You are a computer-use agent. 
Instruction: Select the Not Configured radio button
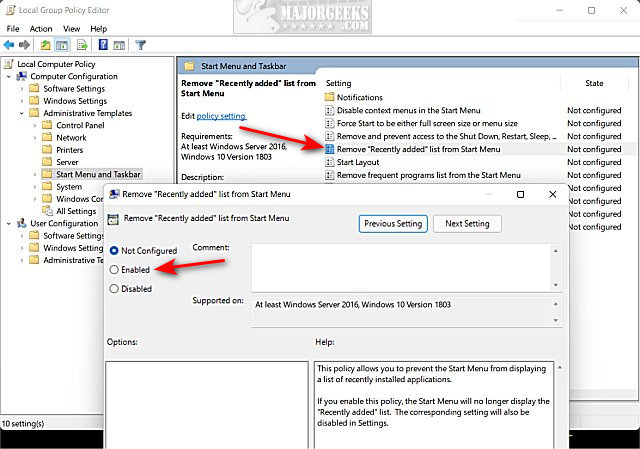114,250
